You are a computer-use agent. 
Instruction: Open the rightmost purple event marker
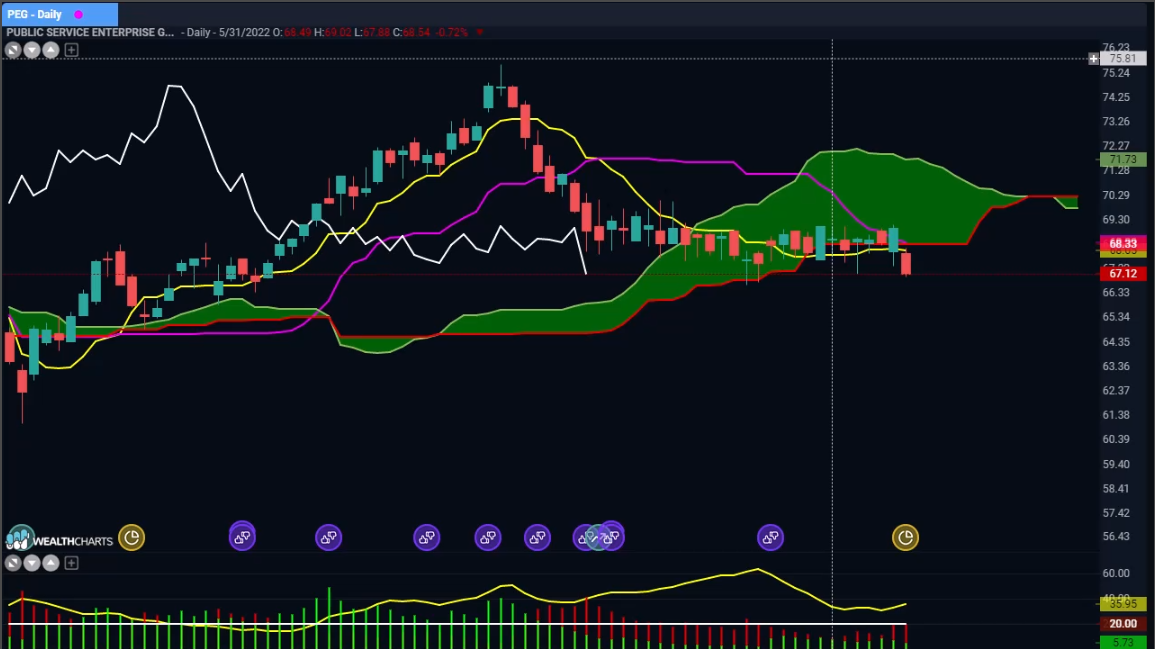(770, 538)
